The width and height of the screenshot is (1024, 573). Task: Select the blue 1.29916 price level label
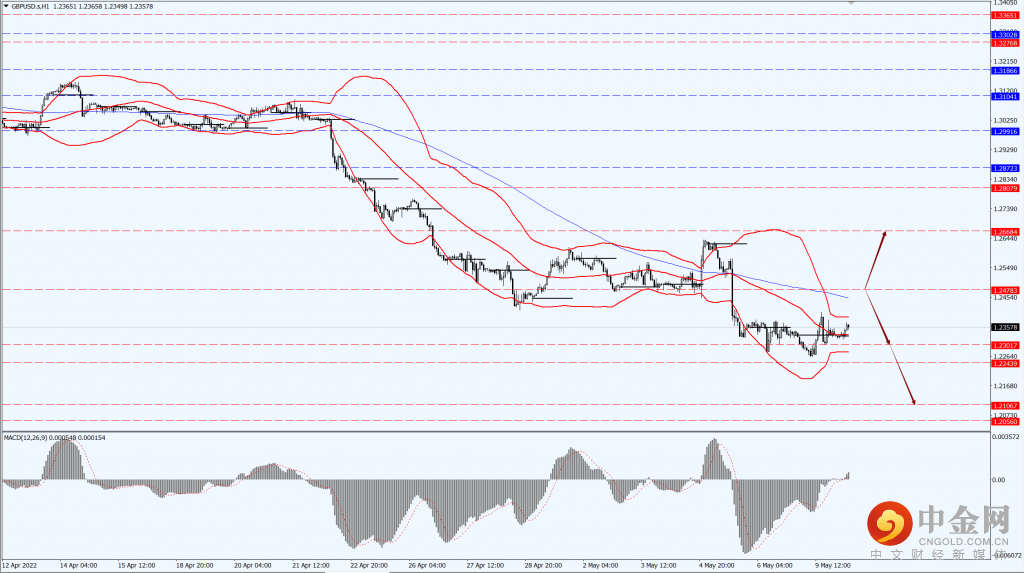pyautogui.click(x=1004, y=131)
